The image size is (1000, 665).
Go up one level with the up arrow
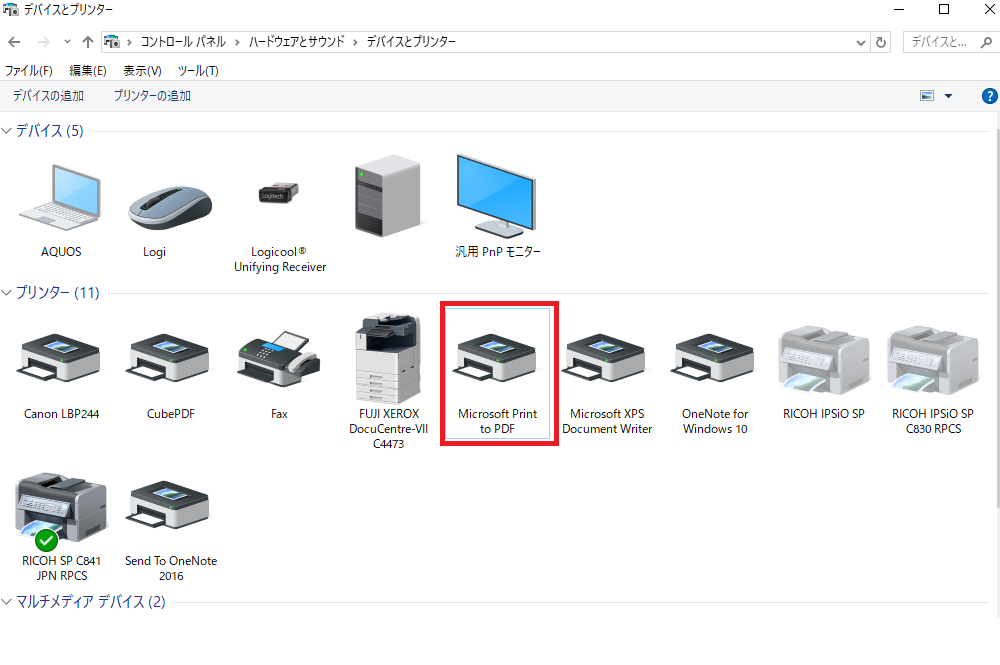tap(88, 42)
